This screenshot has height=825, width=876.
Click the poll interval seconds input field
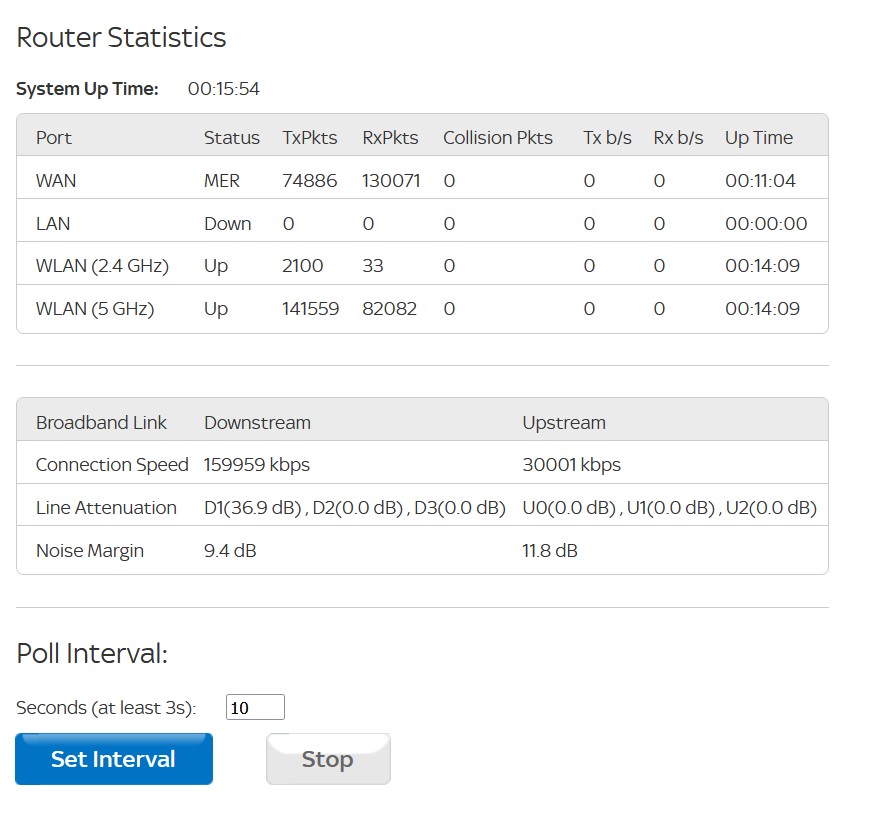point(256,706)
